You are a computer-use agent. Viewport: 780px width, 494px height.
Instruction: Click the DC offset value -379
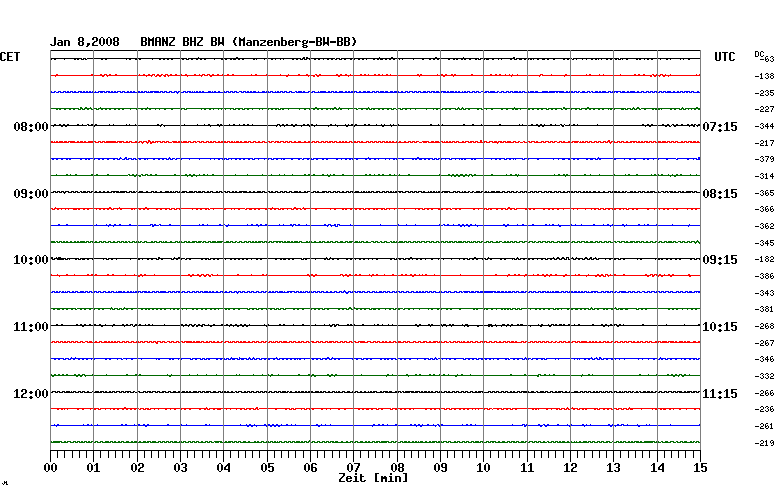tap(765, 159)
